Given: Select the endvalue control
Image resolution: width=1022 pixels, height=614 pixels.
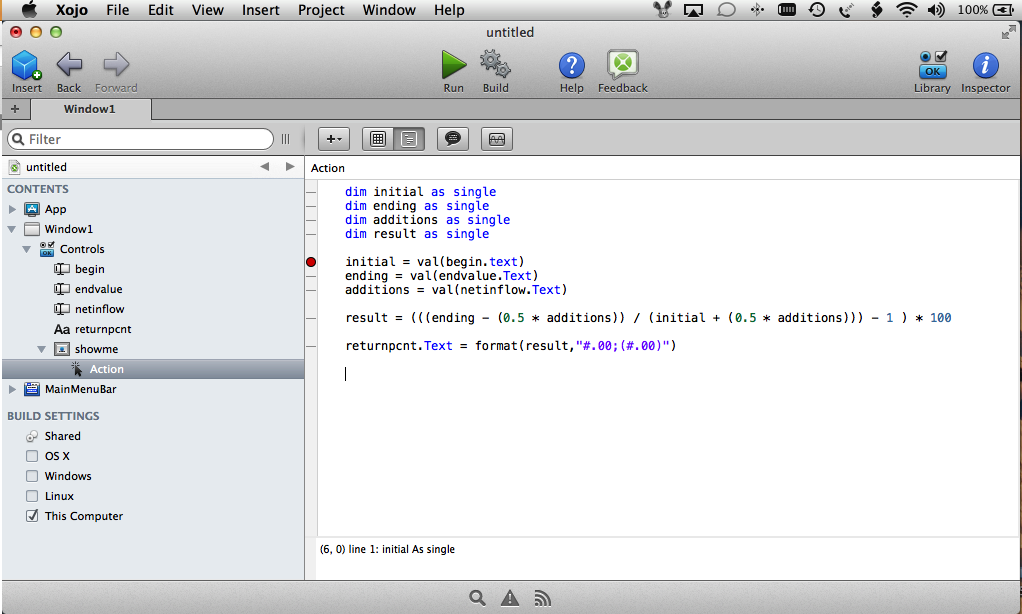Looking at the screenshot, I should coord(98,289).
